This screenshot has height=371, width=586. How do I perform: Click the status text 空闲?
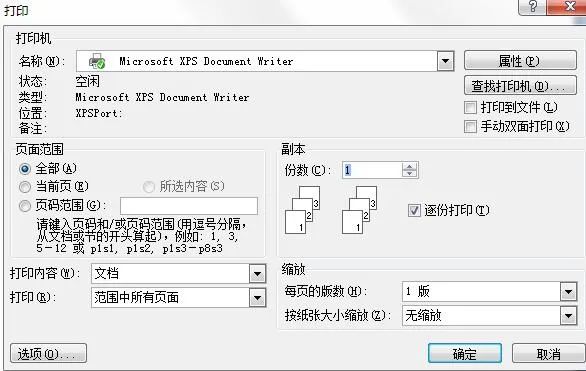pyautogui.click(x=88, y=81)
